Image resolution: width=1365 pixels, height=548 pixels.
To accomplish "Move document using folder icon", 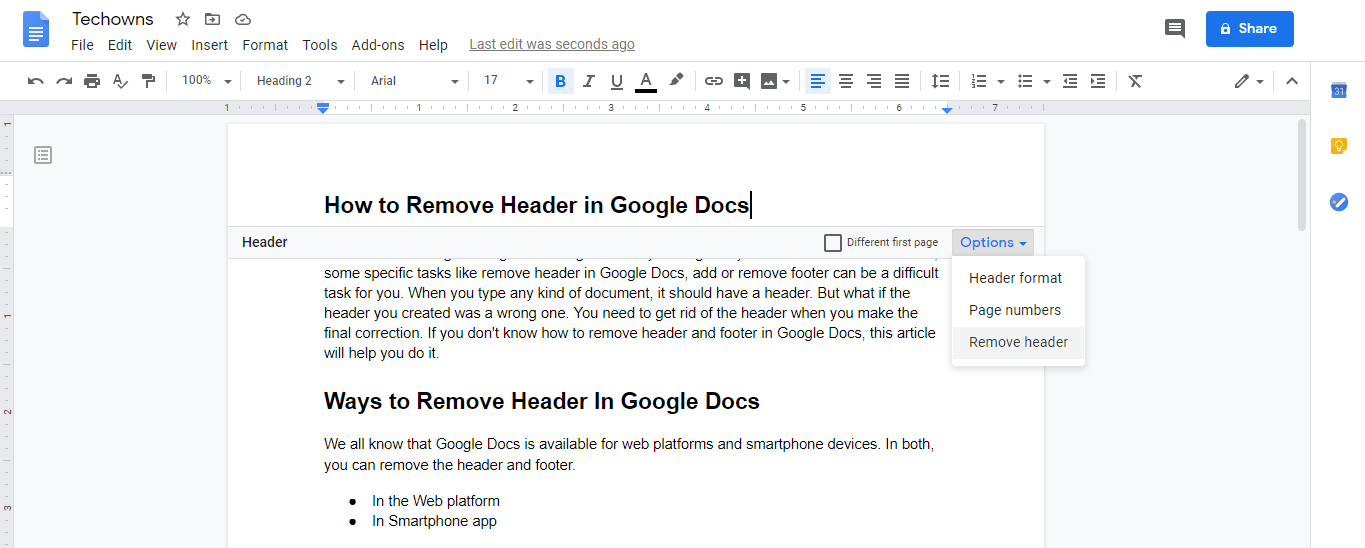I will [212, 19].
